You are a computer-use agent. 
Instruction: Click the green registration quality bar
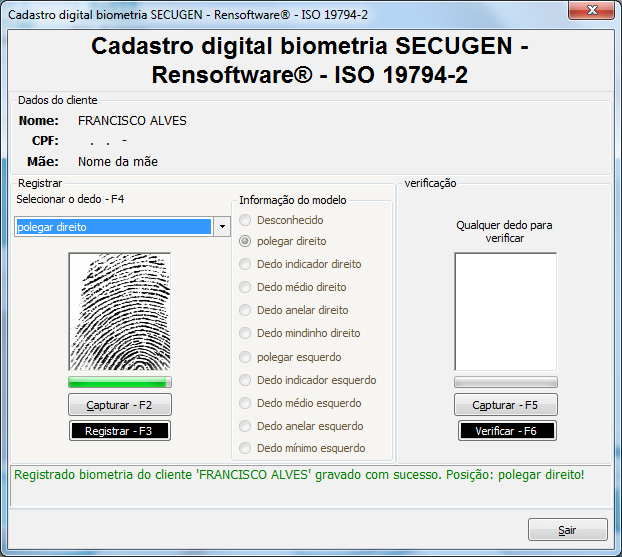[x=120, y=382]
